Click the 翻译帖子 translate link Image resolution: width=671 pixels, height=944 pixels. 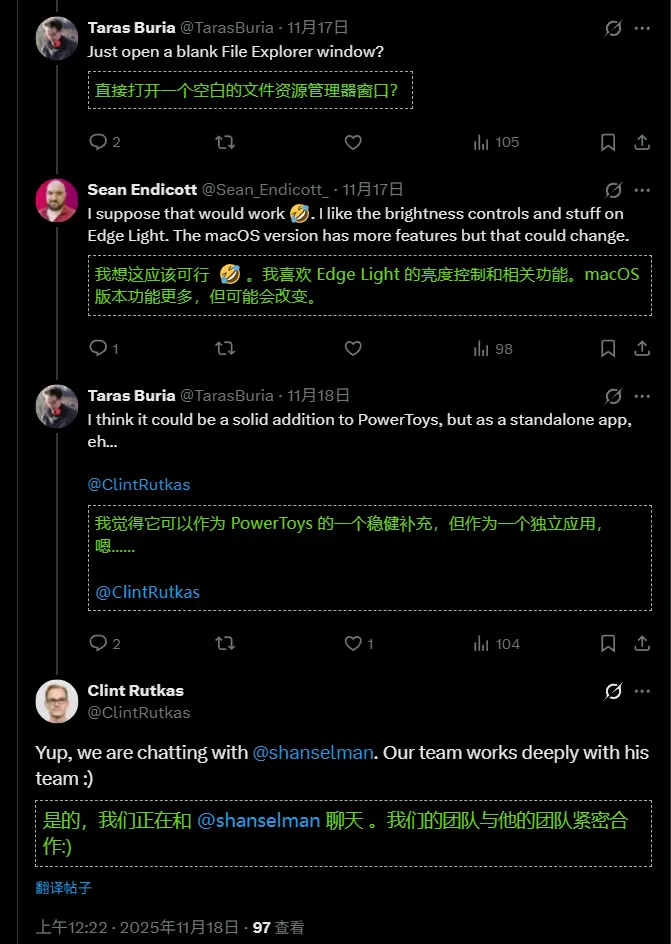(64, 887)
